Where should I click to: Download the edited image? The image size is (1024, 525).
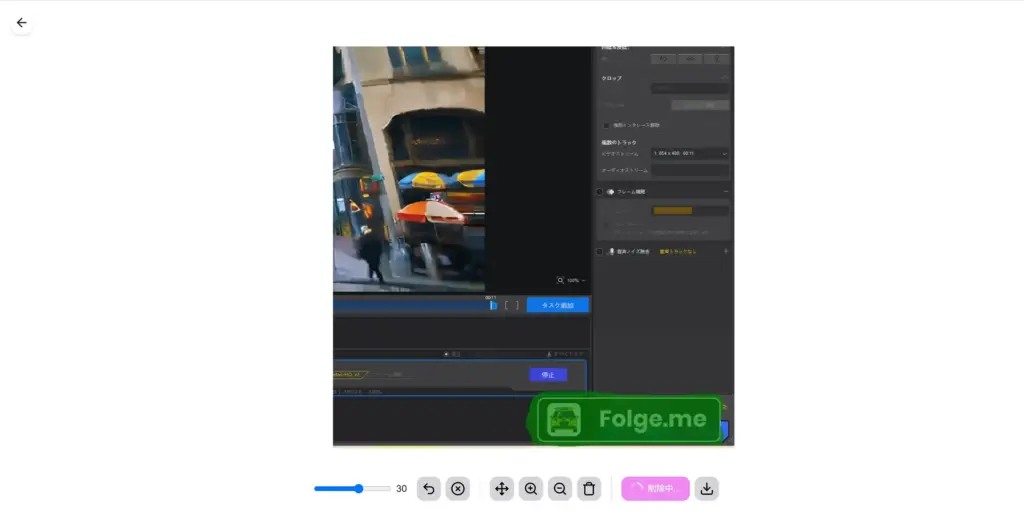pos(707,488)
